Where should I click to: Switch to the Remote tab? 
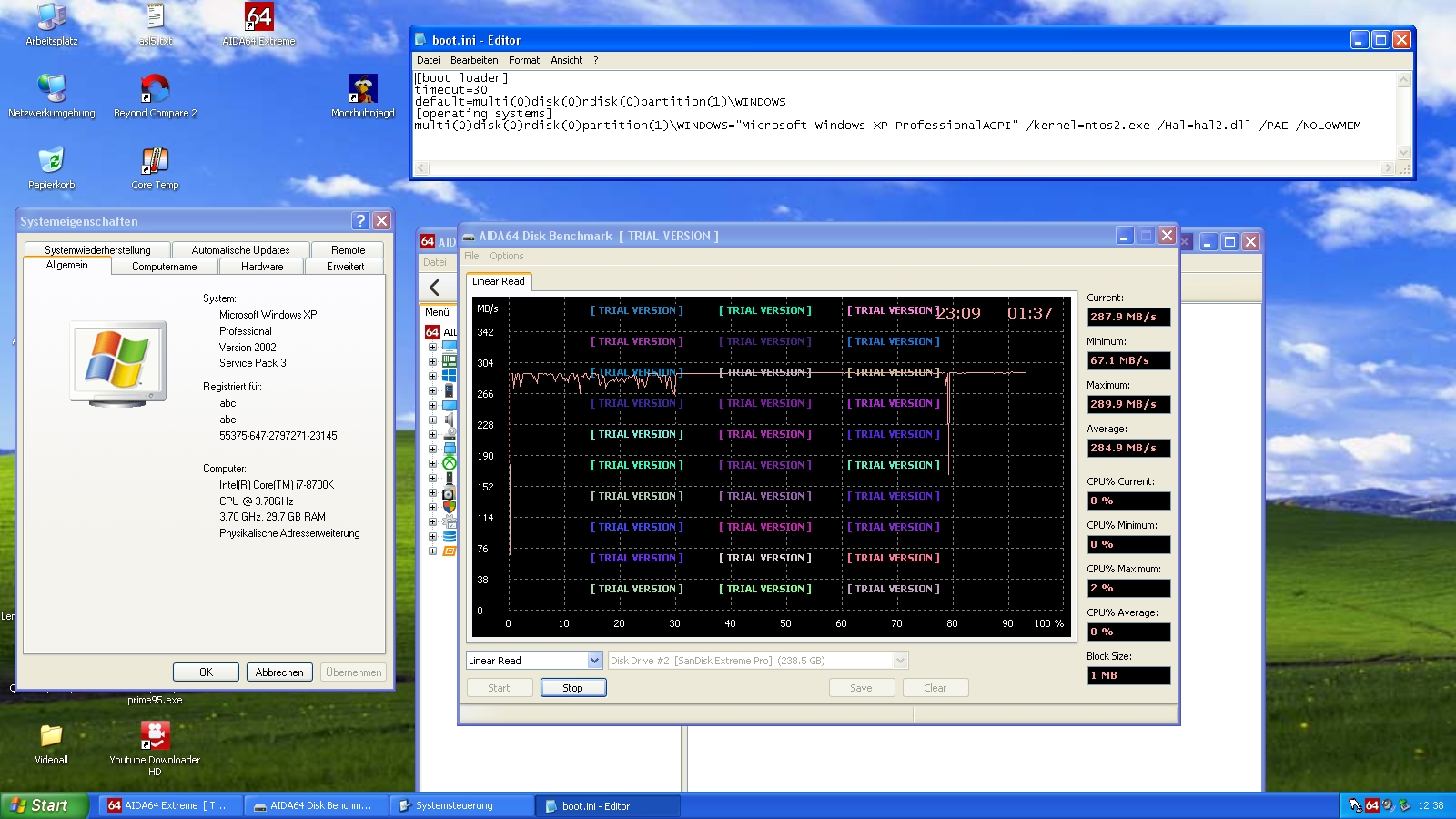pos(348,250)
